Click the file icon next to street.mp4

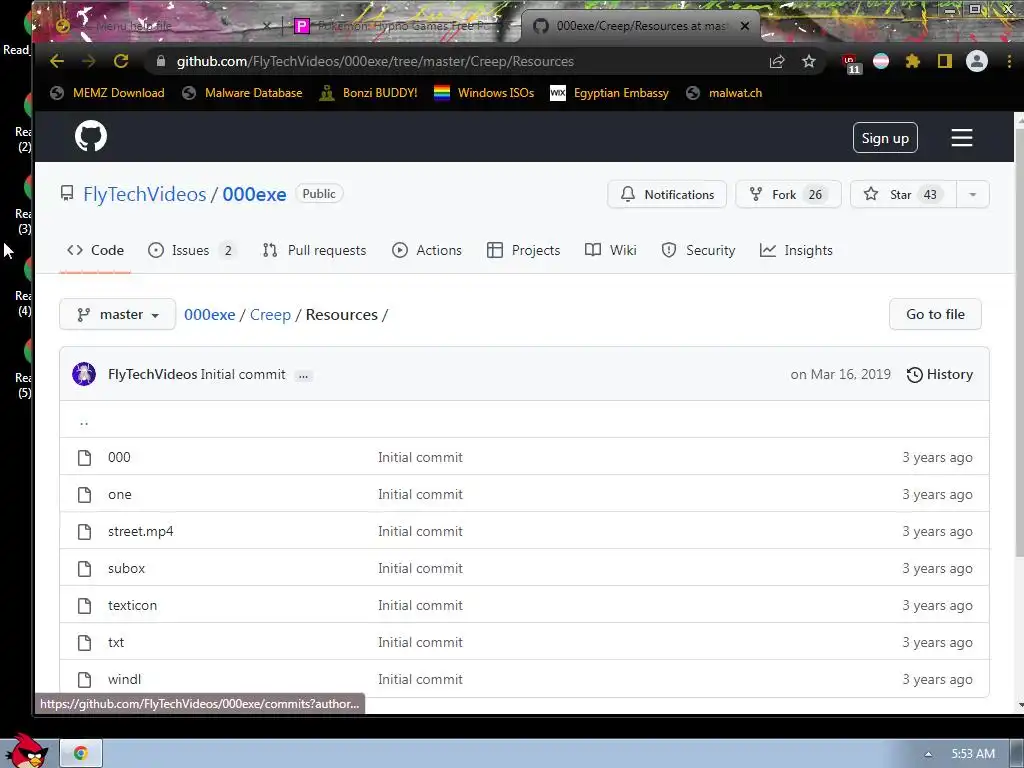coord(84,532)
